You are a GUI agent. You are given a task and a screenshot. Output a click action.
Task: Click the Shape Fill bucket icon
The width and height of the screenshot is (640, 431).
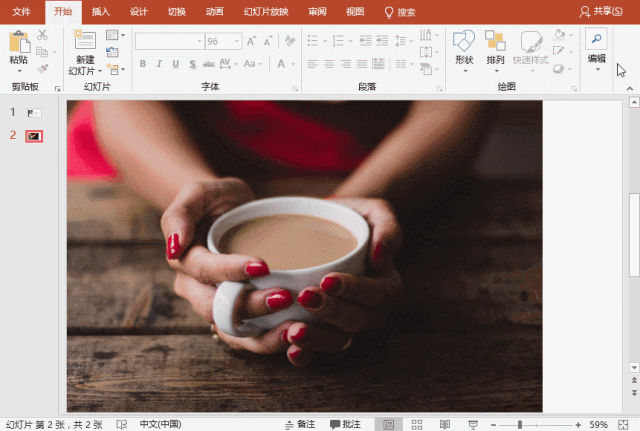tap(559, 35)
